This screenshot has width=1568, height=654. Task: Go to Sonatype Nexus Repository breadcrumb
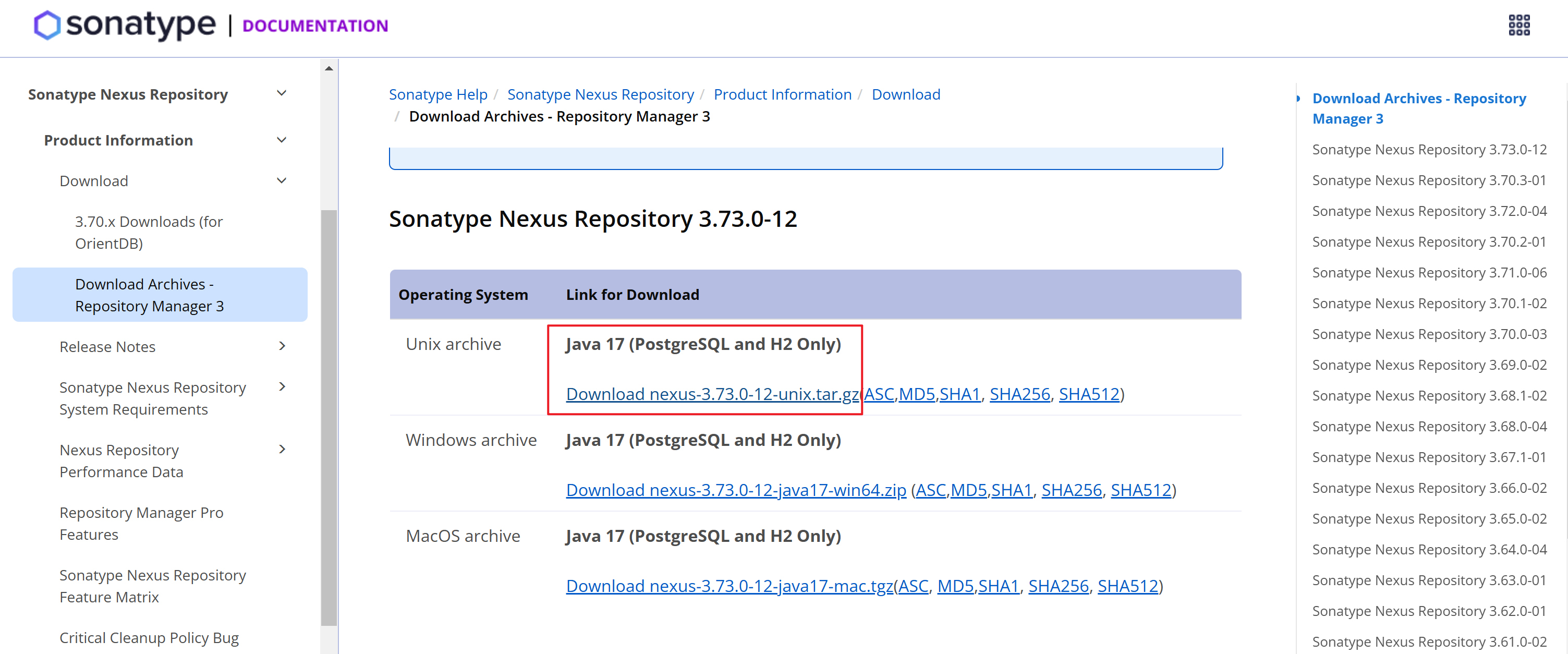[601, 94]
